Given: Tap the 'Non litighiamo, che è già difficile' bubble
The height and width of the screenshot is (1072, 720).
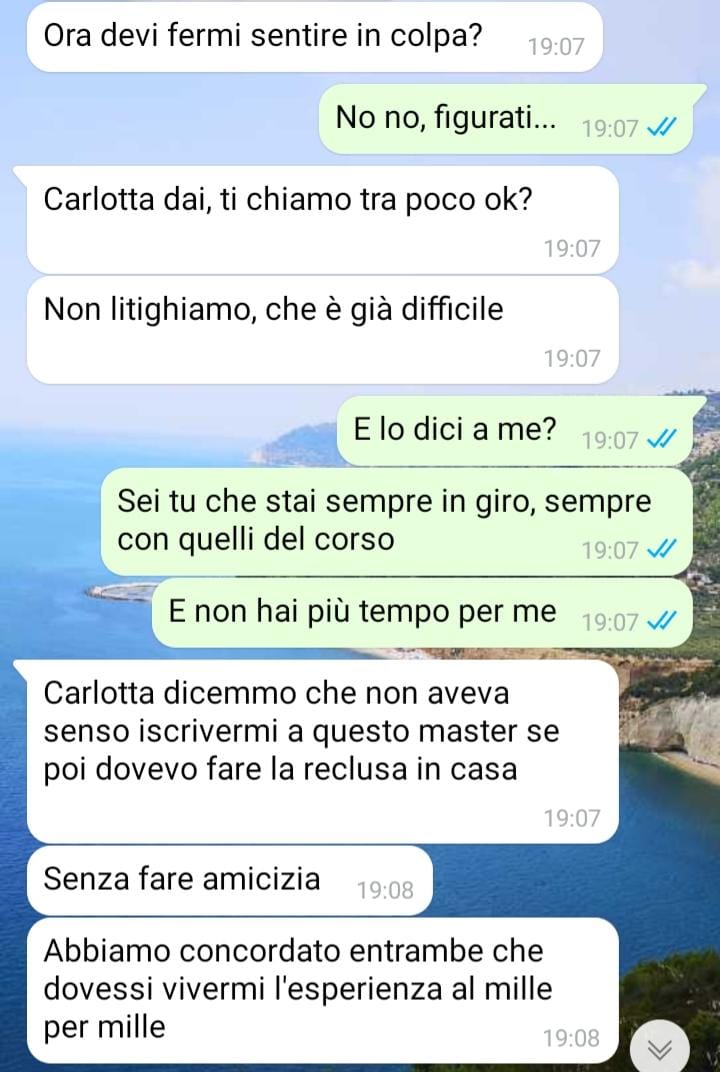Looking at the screenshot, I should 323,330.
